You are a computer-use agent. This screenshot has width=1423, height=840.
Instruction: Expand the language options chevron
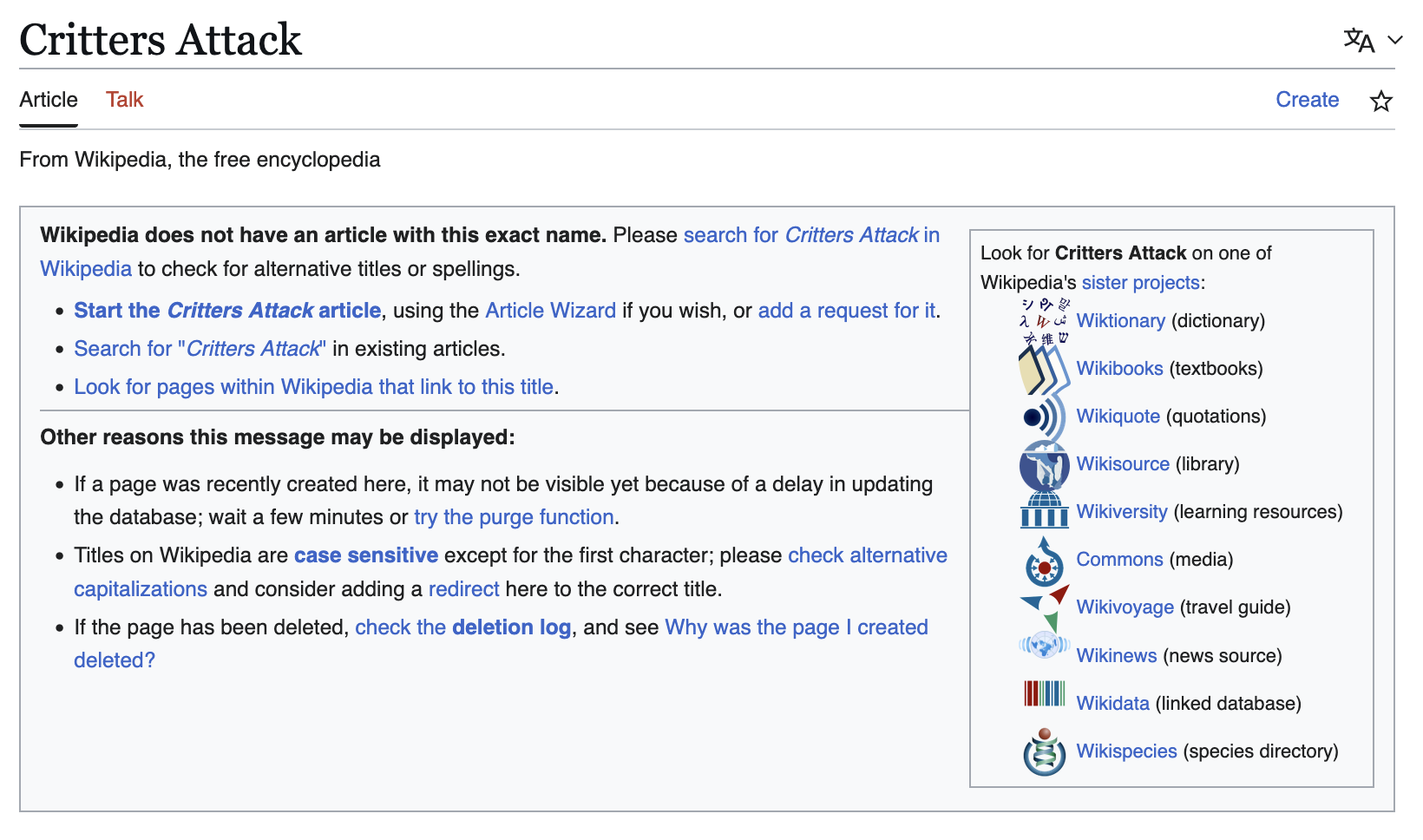[1395, 41]
